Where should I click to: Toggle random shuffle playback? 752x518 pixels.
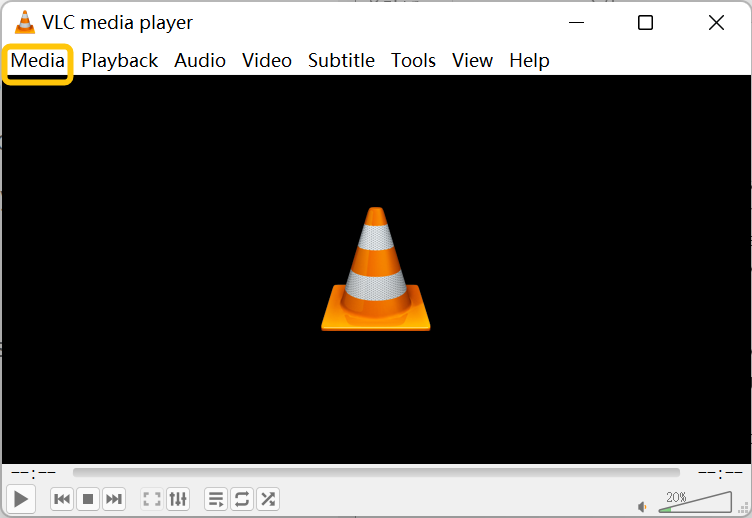click(x=267, y=498)
